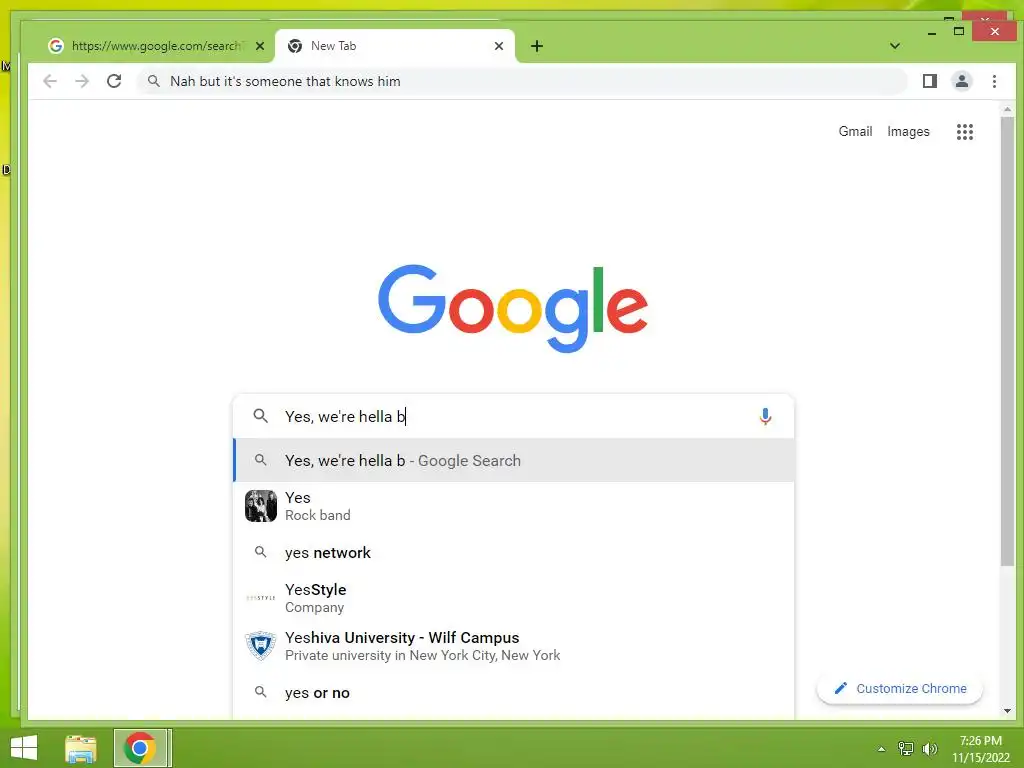This screenshot has height=768, width=1024.
Task: Click the Google logo
Action: coord(513,308)
